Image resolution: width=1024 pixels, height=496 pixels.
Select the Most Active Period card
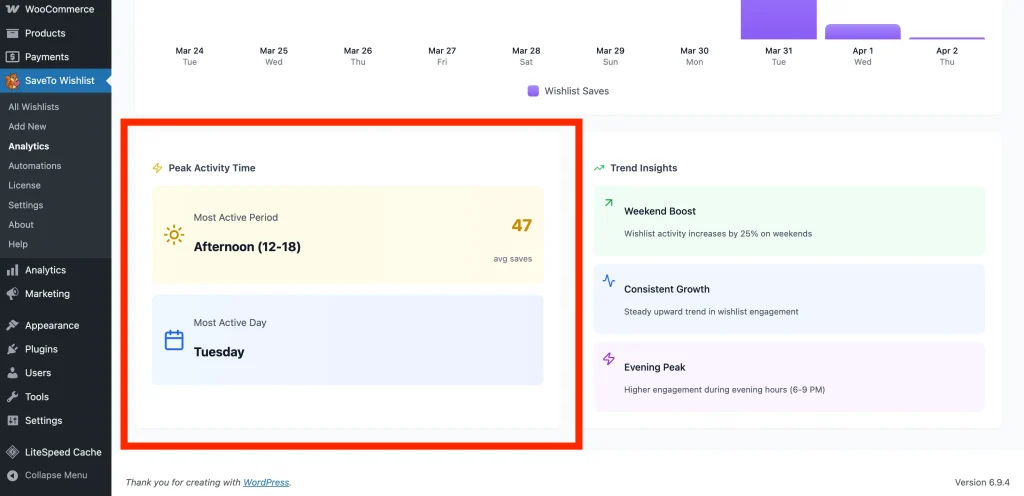[347, 234]
